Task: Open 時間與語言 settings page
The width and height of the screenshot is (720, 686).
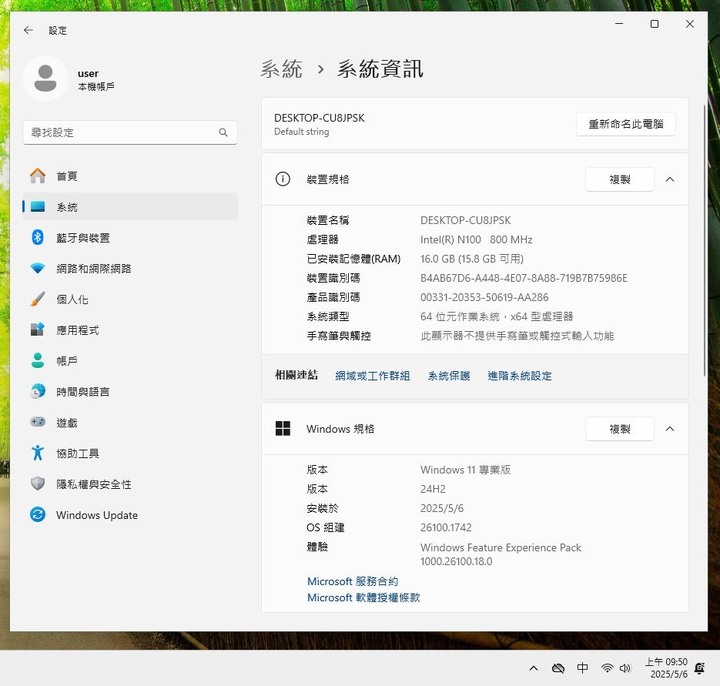Action: tap(130, 391)
